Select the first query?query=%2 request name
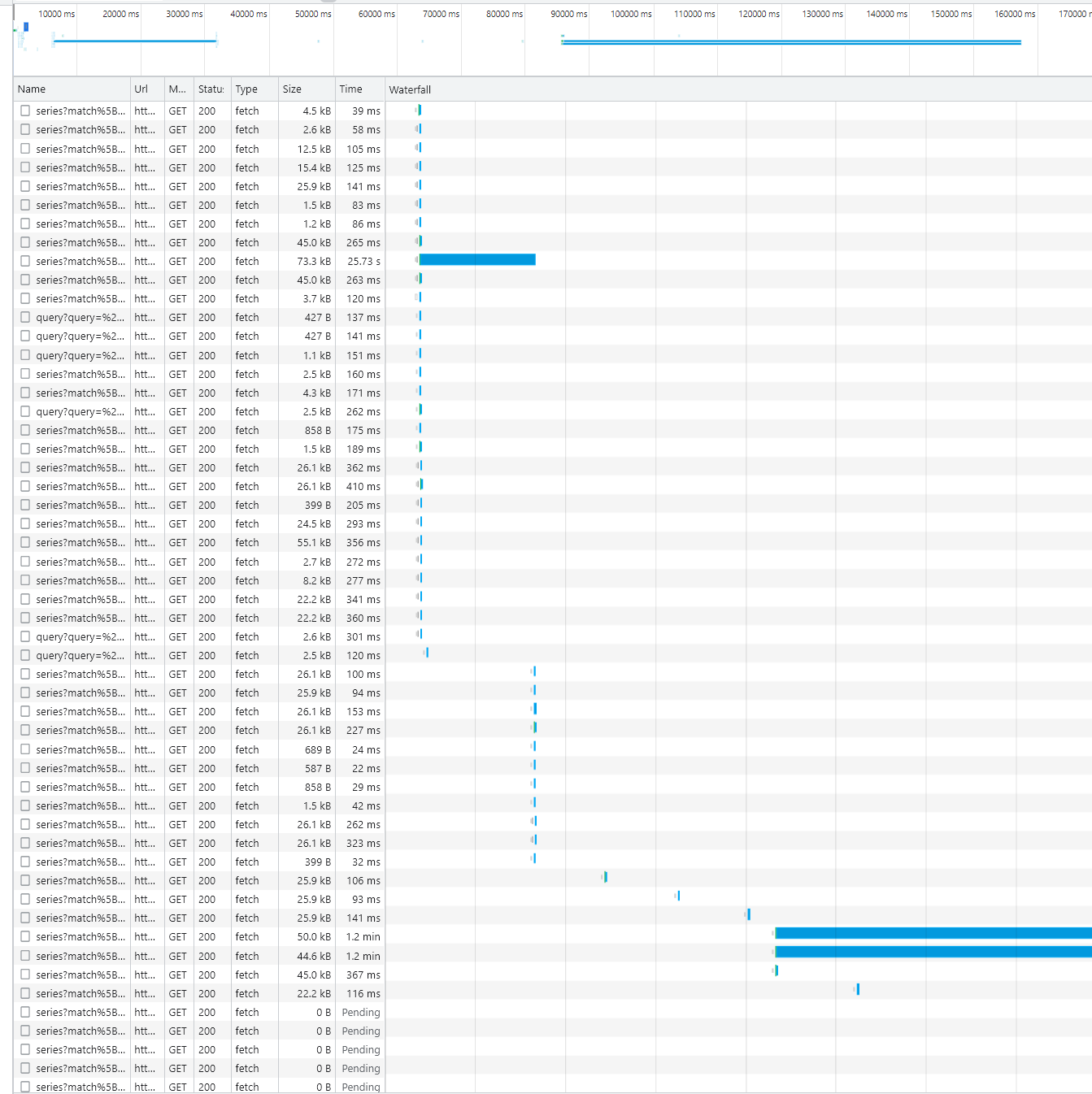 (80, 317)
